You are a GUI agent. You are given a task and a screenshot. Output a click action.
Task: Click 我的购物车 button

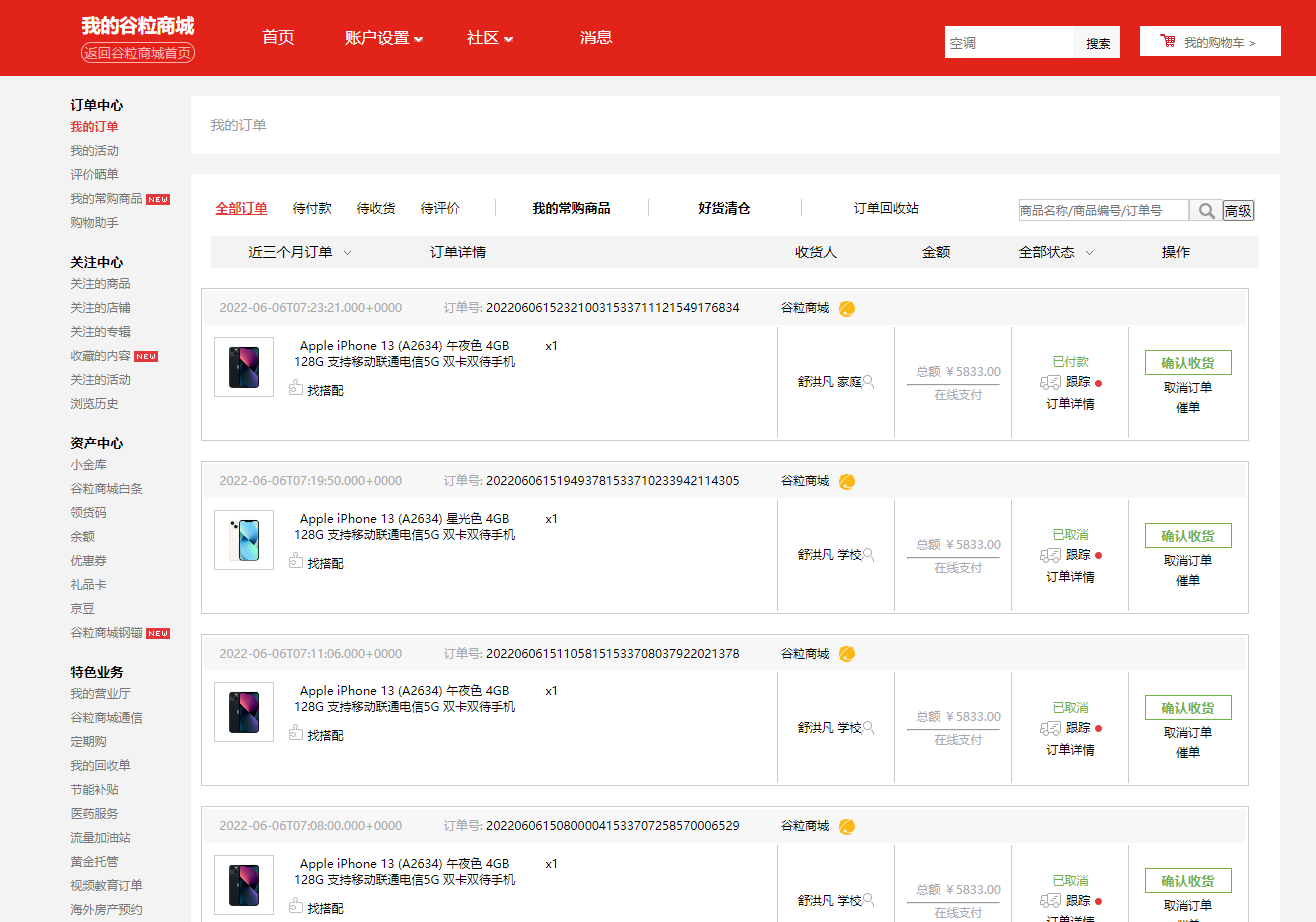coord(1210,41)
